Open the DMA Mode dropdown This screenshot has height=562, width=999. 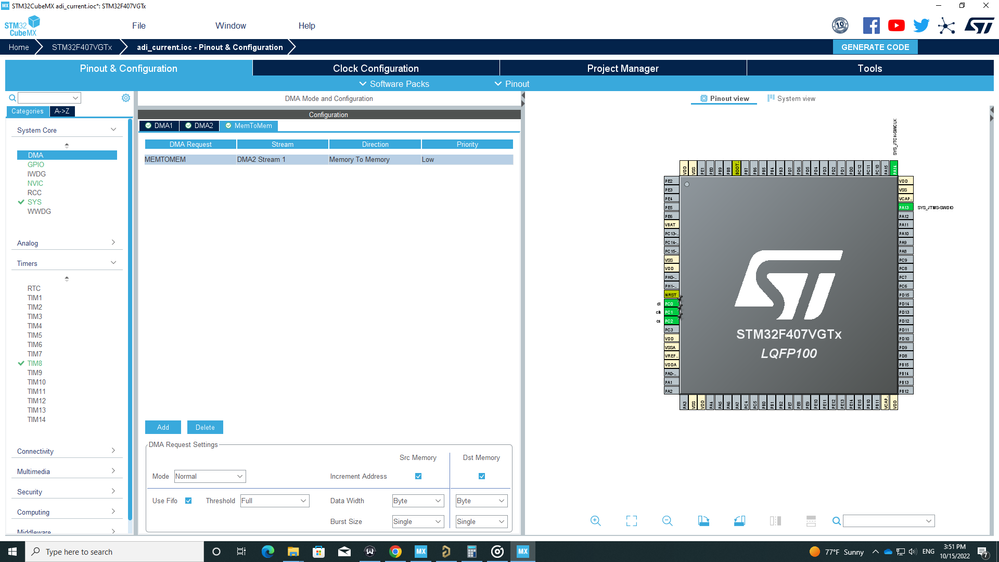tap(210, 477)
